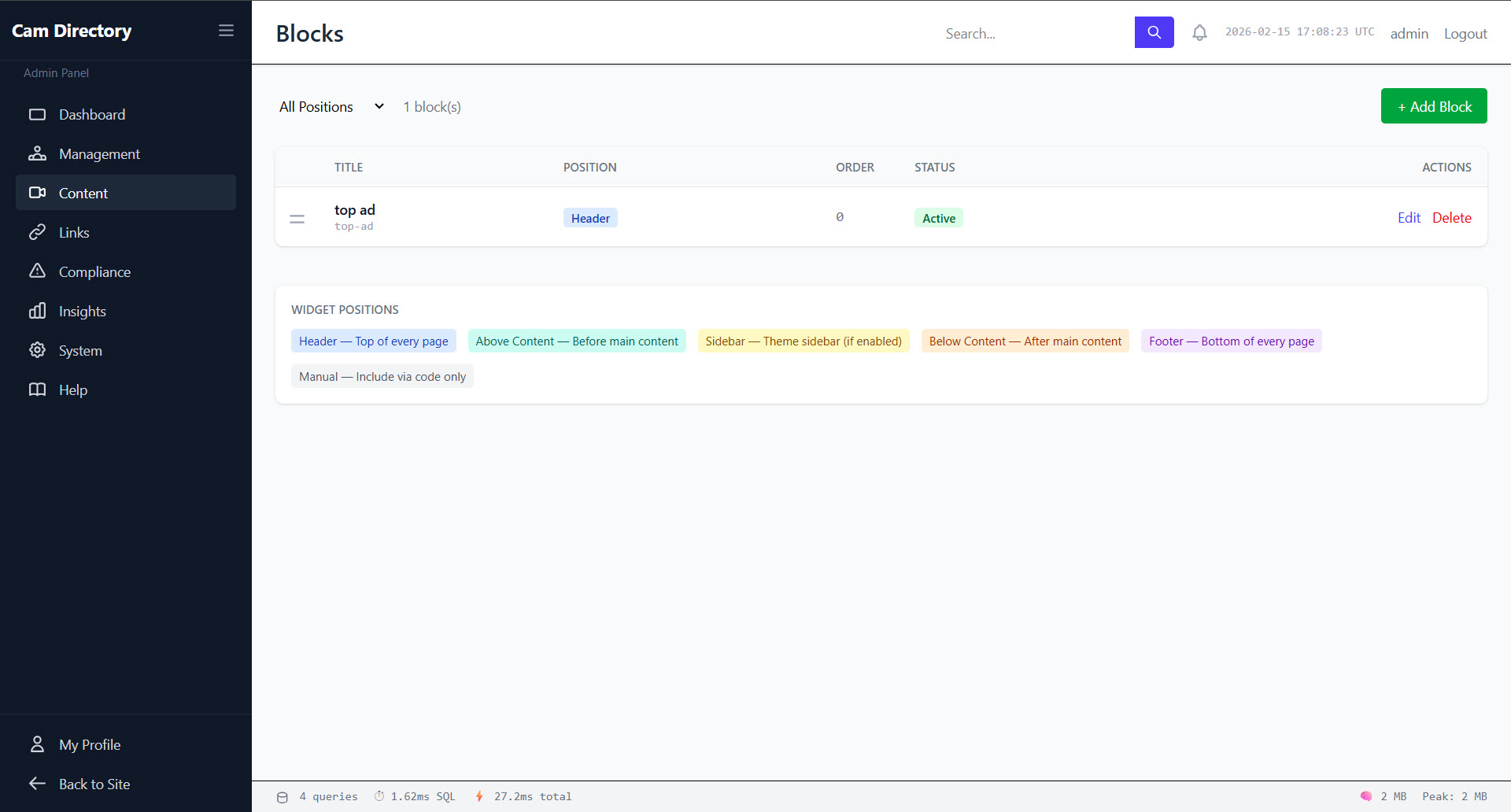Image resolution: width=1511 pixels, height=812 pixels.
Task: Open the All Positions filter dropdown
Action: tap(331, 107)
